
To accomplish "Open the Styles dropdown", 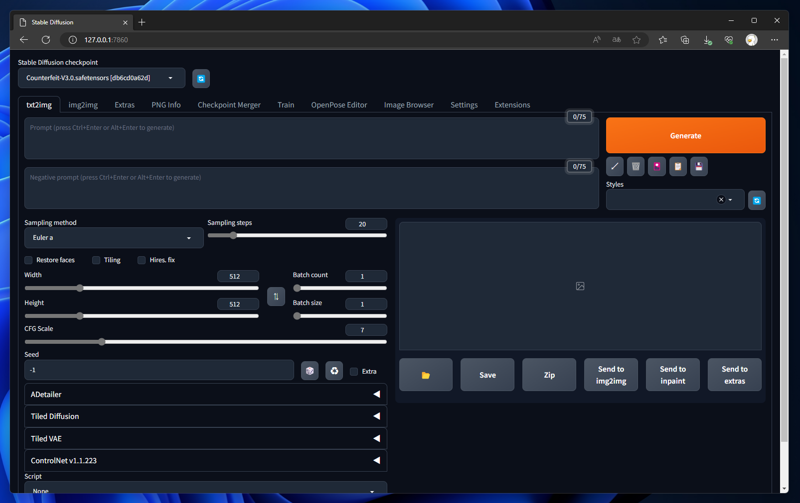I will pos(674,199).
